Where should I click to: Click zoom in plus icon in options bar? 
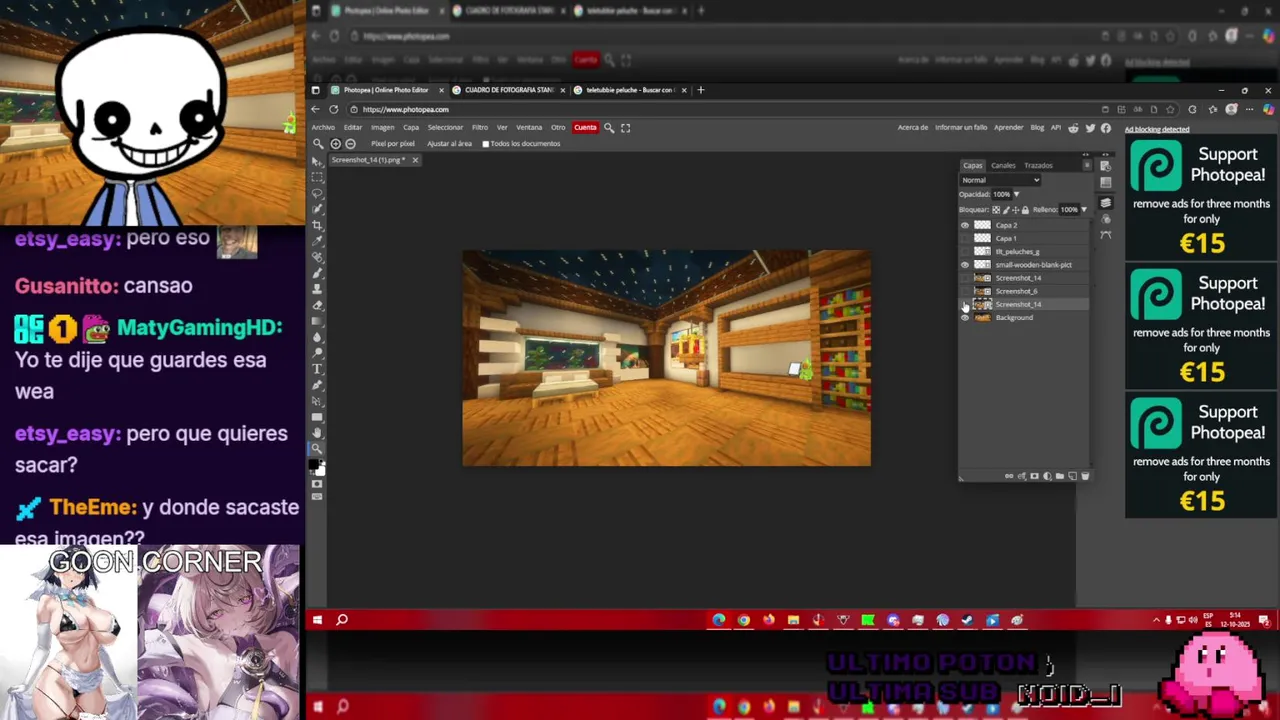point(336,144)
